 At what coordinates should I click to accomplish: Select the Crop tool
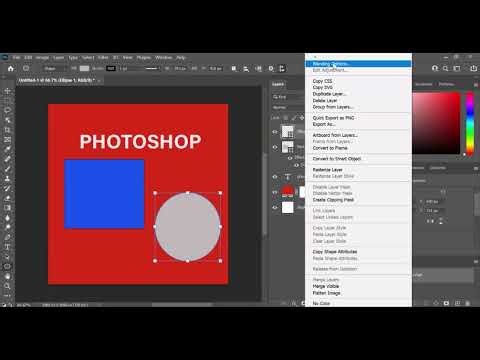point(7,130)
